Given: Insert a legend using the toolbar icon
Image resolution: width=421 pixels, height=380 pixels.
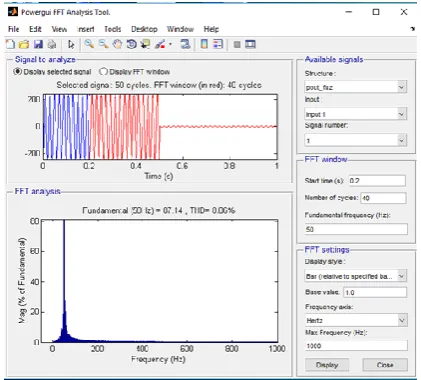Looking at the screenshot, I should [x=218, y=44].
